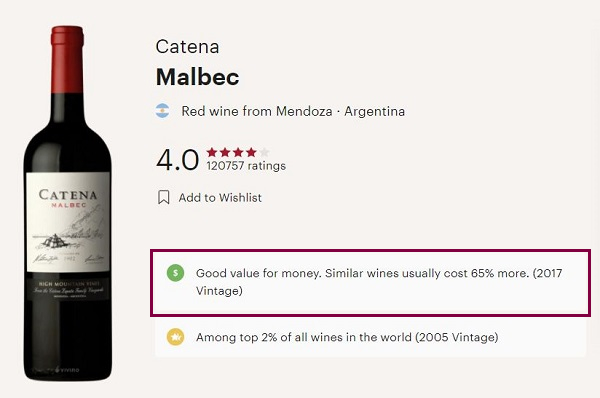Image resolution: width=600 pixels, height=398 pixels.
Task: Click the gold star top-wines badge
Action: [176, 337]
